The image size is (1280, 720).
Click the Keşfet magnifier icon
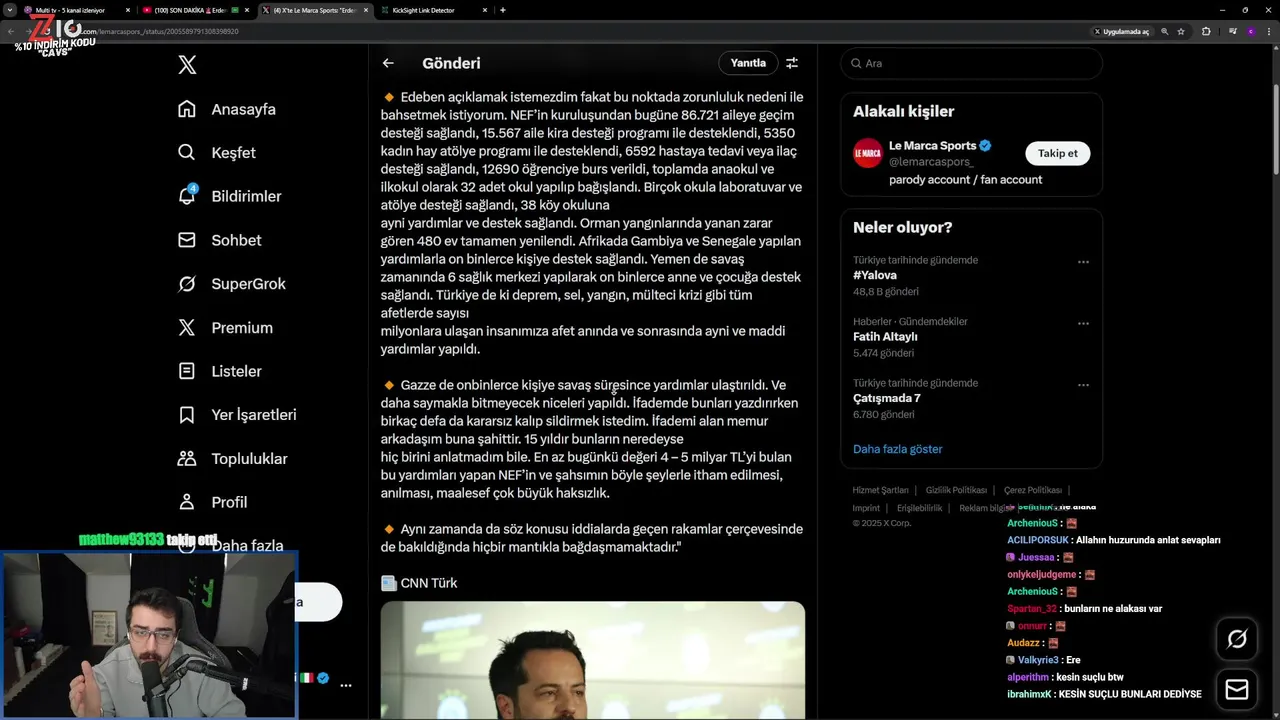click(187, 153)
